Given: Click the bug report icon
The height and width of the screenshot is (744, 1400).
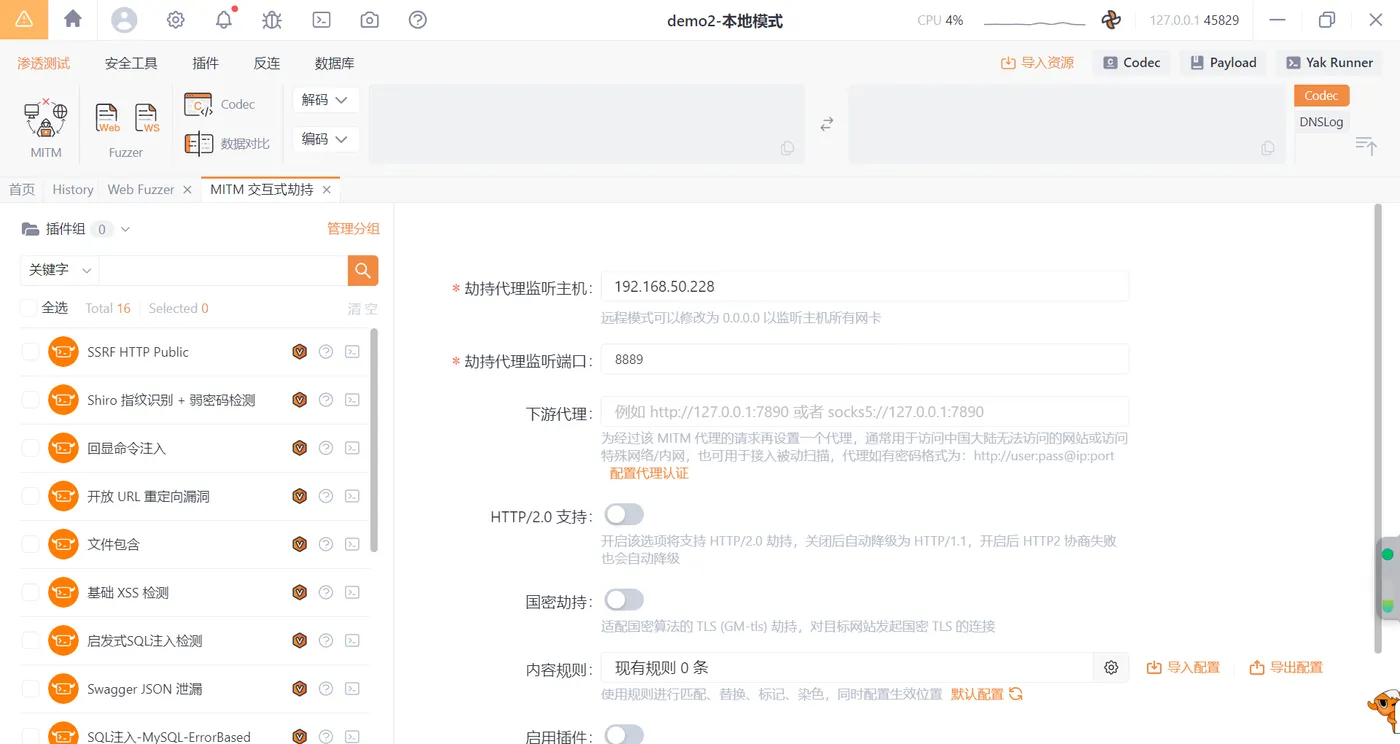Looking at the screenshot, I should click(x=272, y=20).
